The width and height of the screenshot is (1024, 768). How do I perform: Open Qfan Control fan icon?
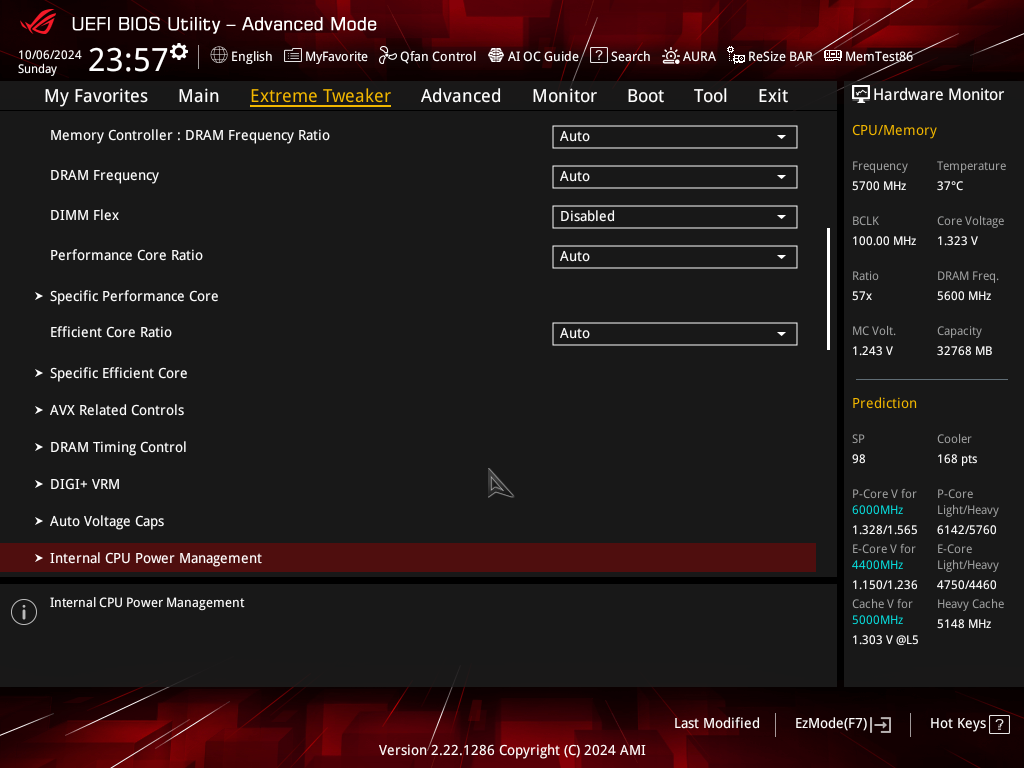click(x=388, y=56)
